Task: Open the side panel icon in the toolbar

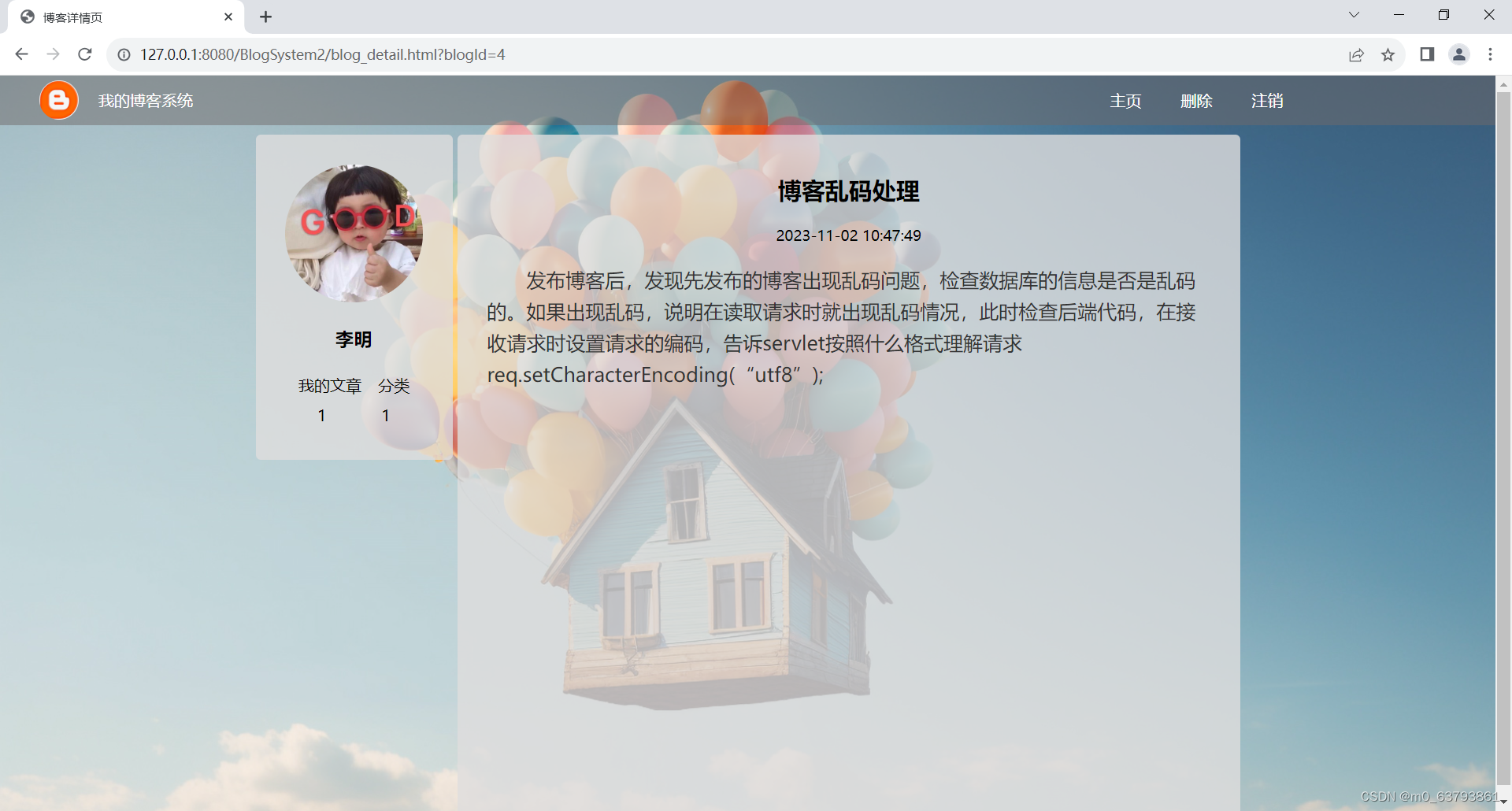Action: click(x=1427, y=54)
